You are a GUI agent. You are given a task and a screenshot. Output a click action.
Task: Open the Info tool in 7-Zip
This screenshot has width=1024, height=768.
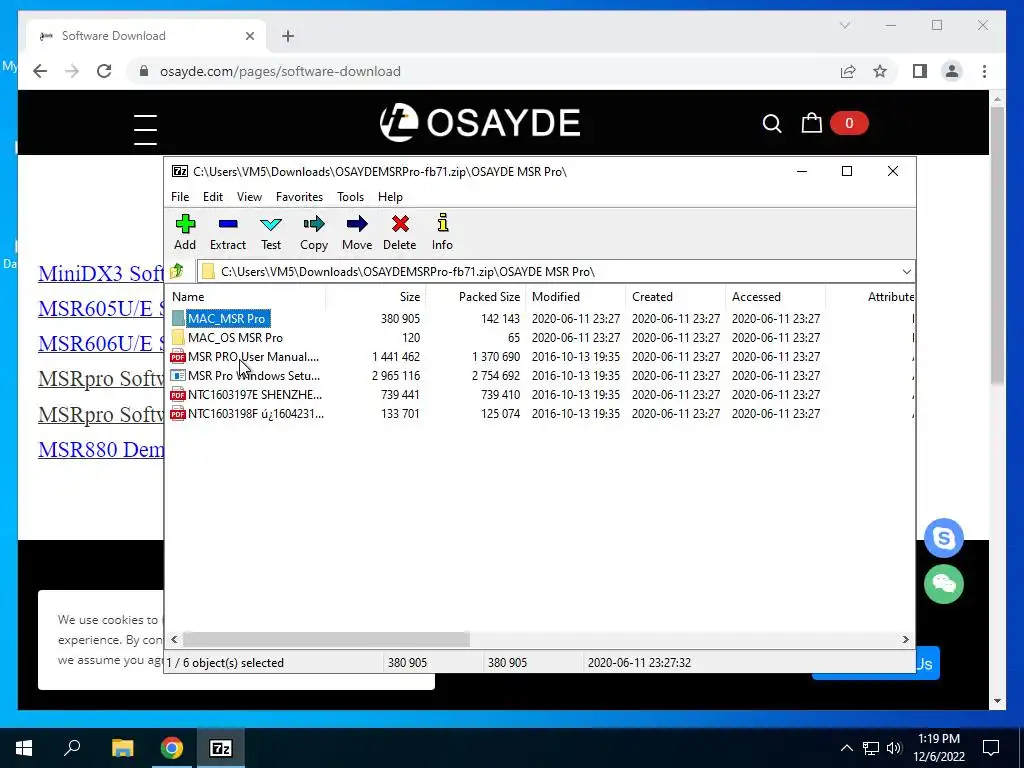click(x=443, y=223)
